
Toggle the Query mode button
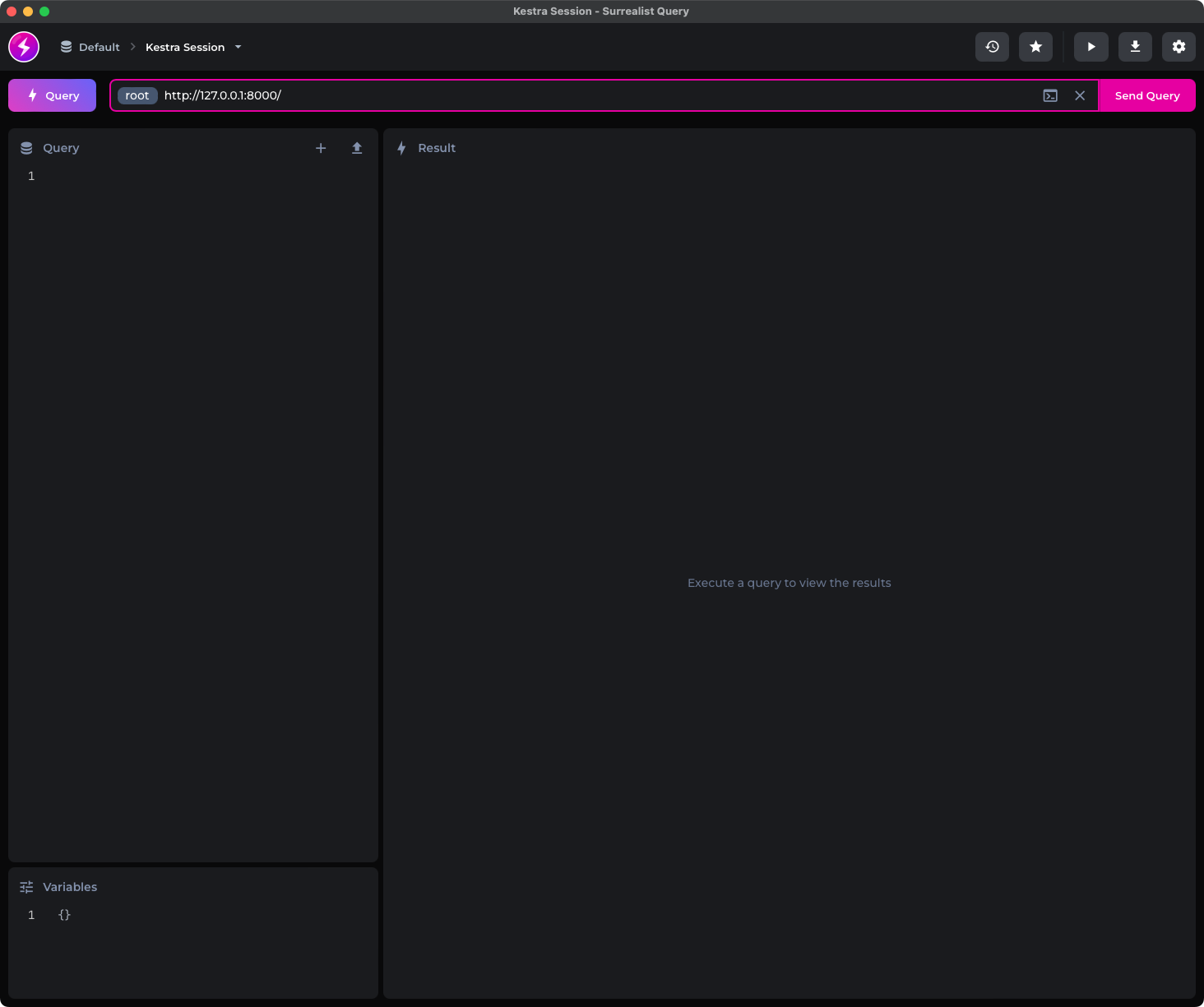point(52,95)
